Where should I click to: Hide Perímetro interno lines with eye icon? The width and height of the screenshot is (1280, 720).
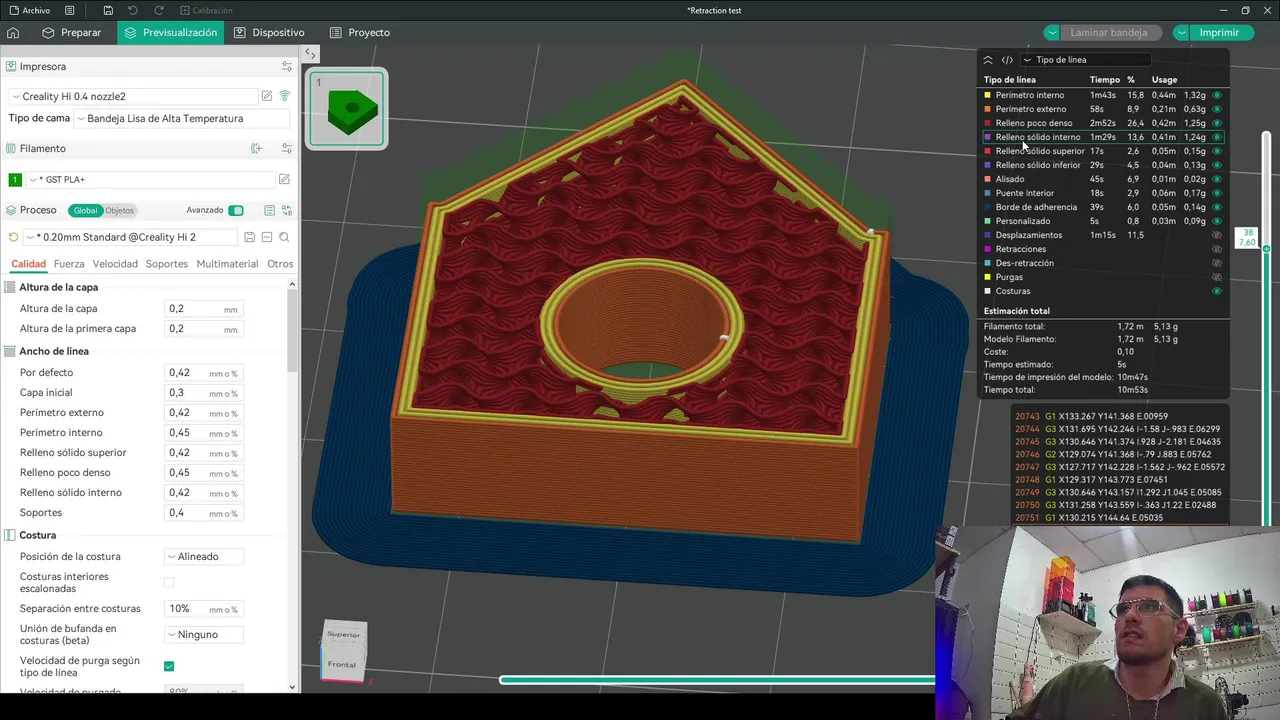click(x=1217, y=95)
